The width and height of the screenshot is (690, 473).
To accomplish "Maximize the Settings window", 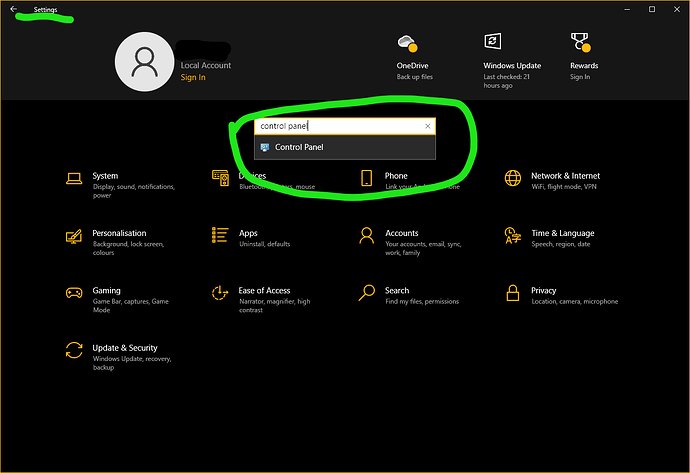I will click(652, 9).
